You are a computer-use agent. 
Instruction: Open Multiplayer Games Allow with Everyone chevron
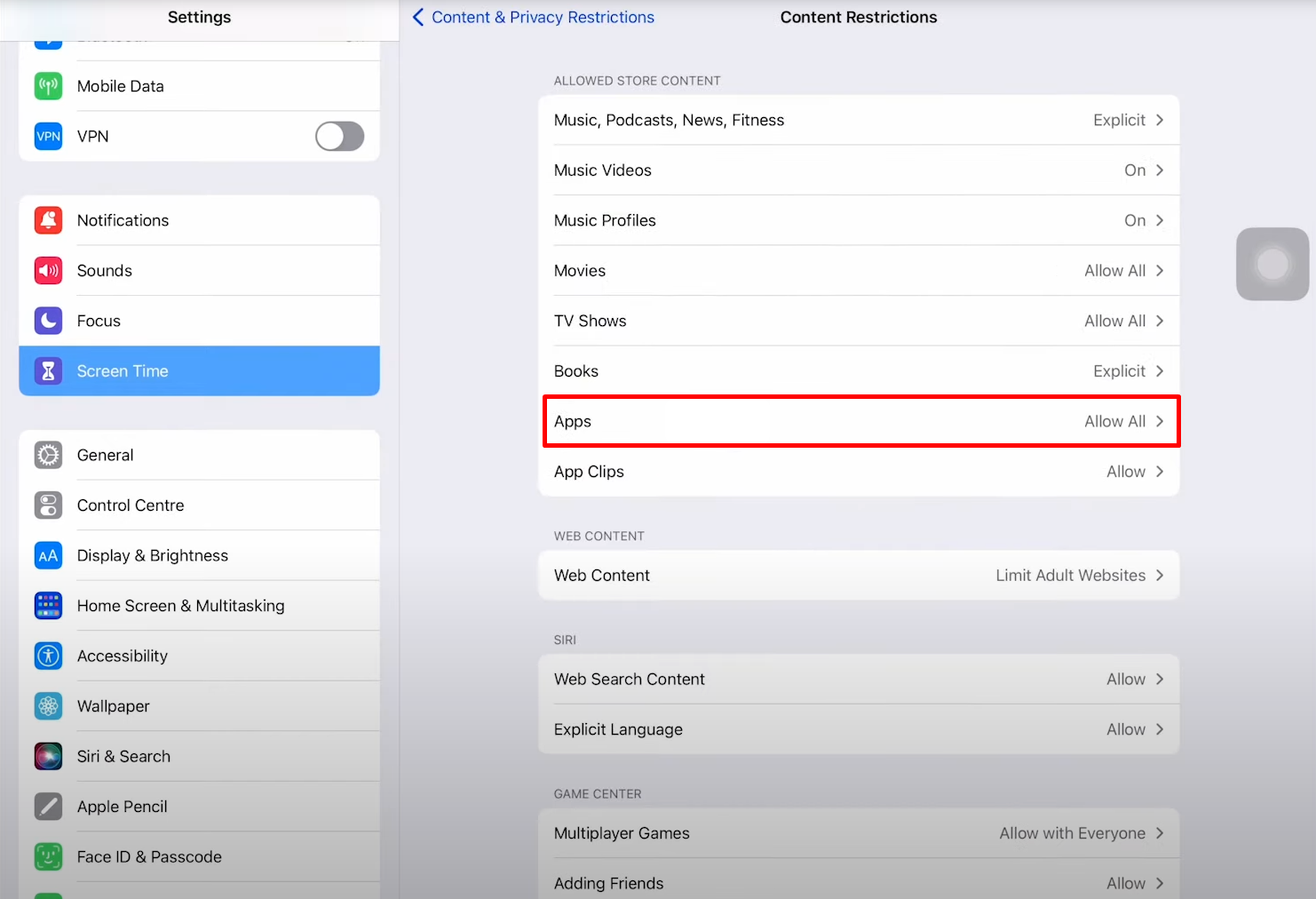[x=1159, y=833]
